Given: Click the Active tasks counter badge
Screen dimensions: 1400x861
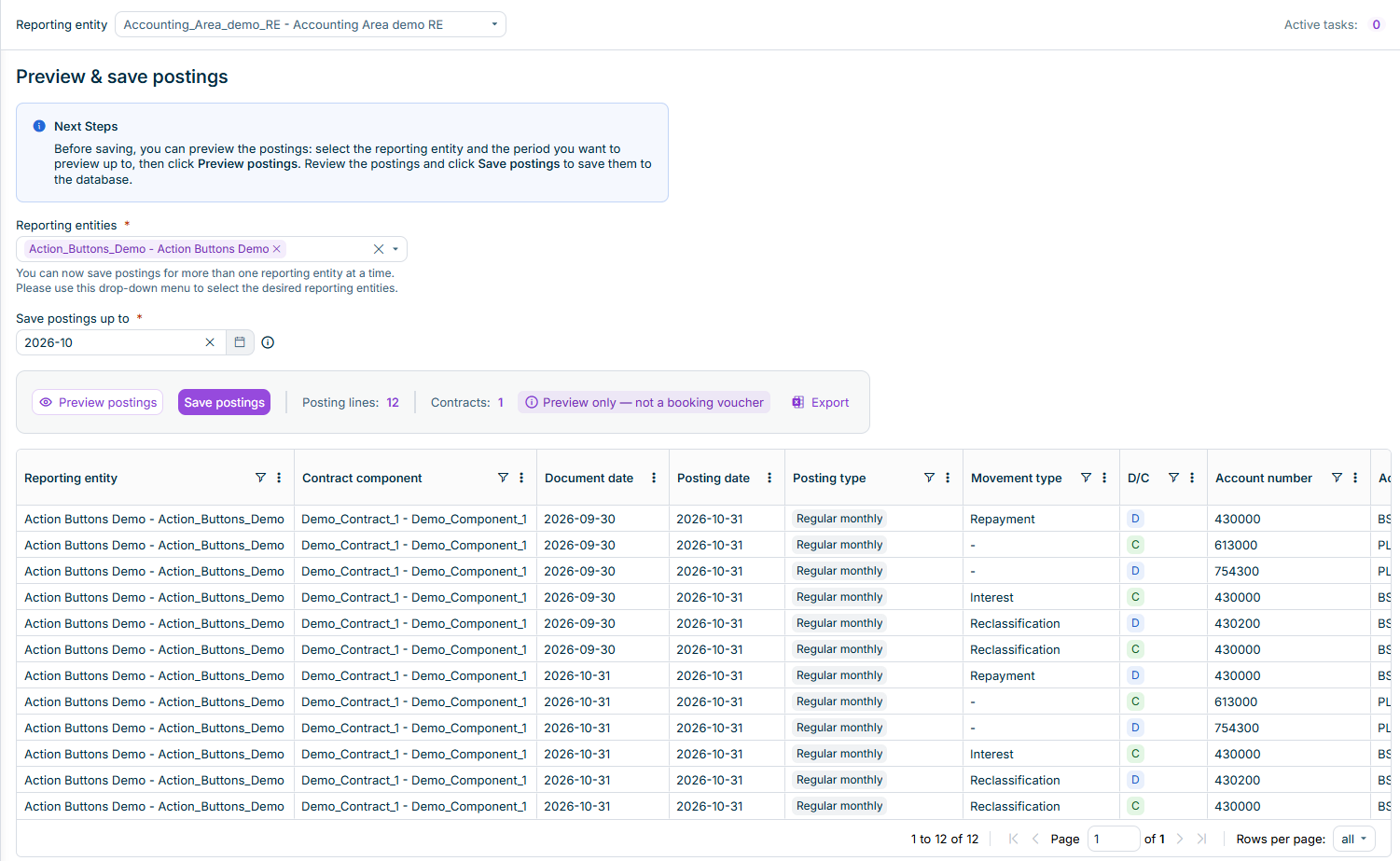Looking at the screenshot, I should pos(1376,24).
